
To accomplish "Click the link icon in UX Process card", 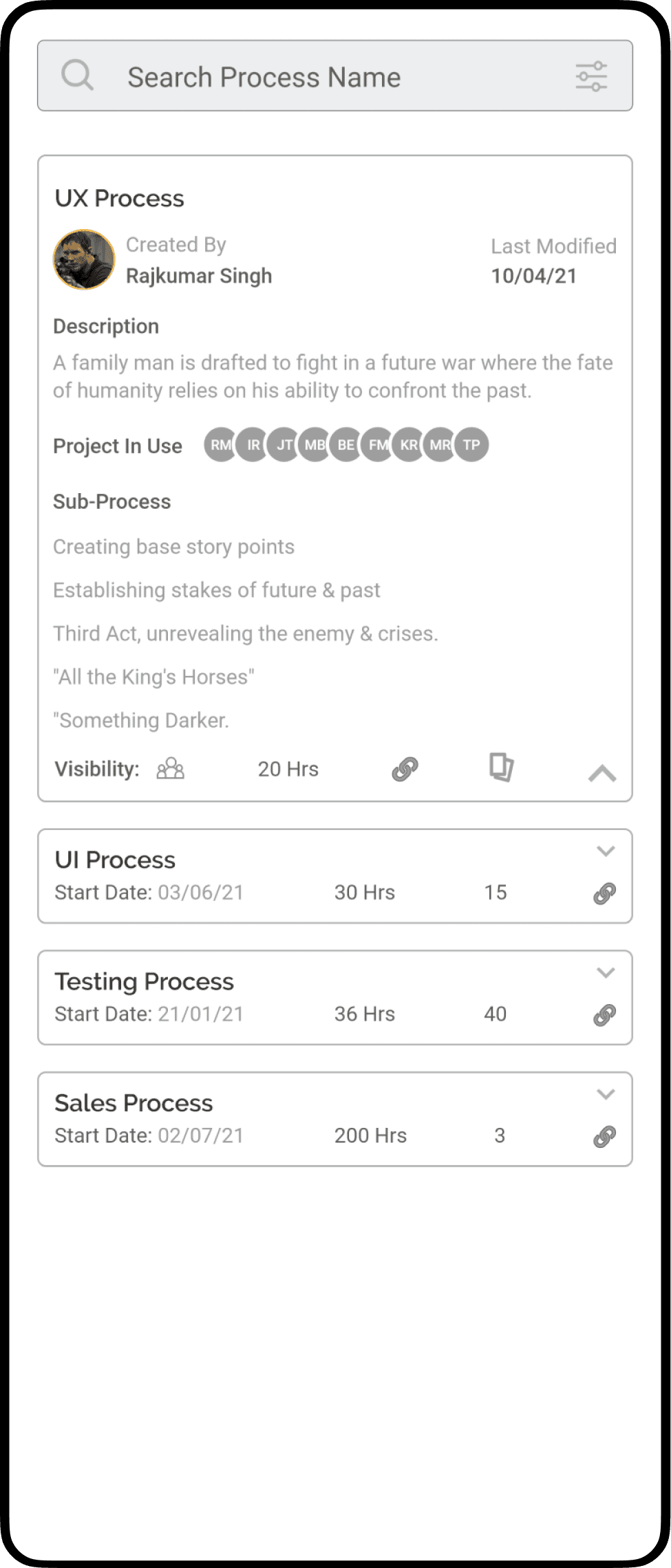I will (405, 769).
